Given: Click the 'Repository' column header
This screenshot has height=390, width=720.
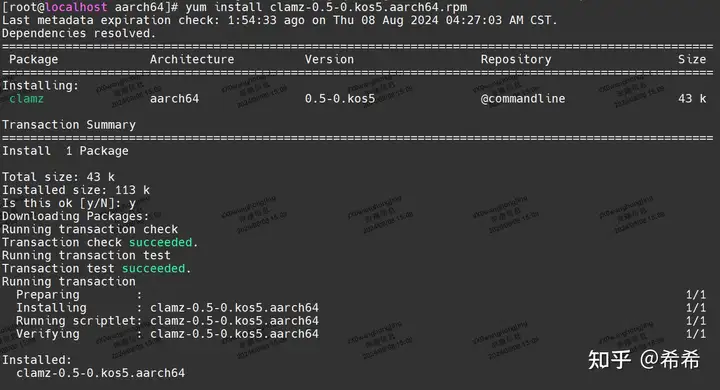Looking at the screenshot, I should tap(516, 60).
